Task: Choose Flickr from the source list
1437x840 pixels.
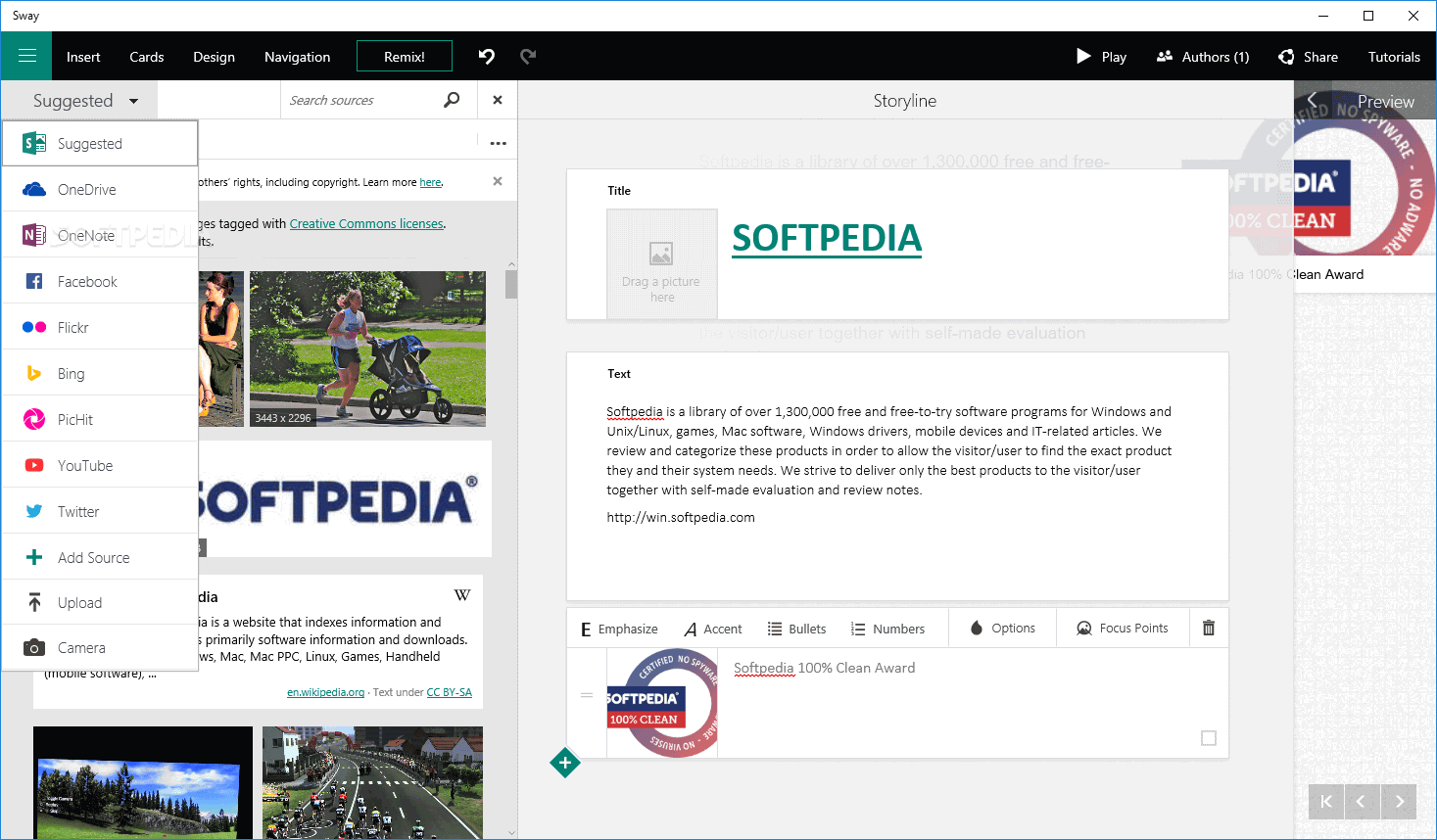Action: pyautogui.click(x=100, y=327)
